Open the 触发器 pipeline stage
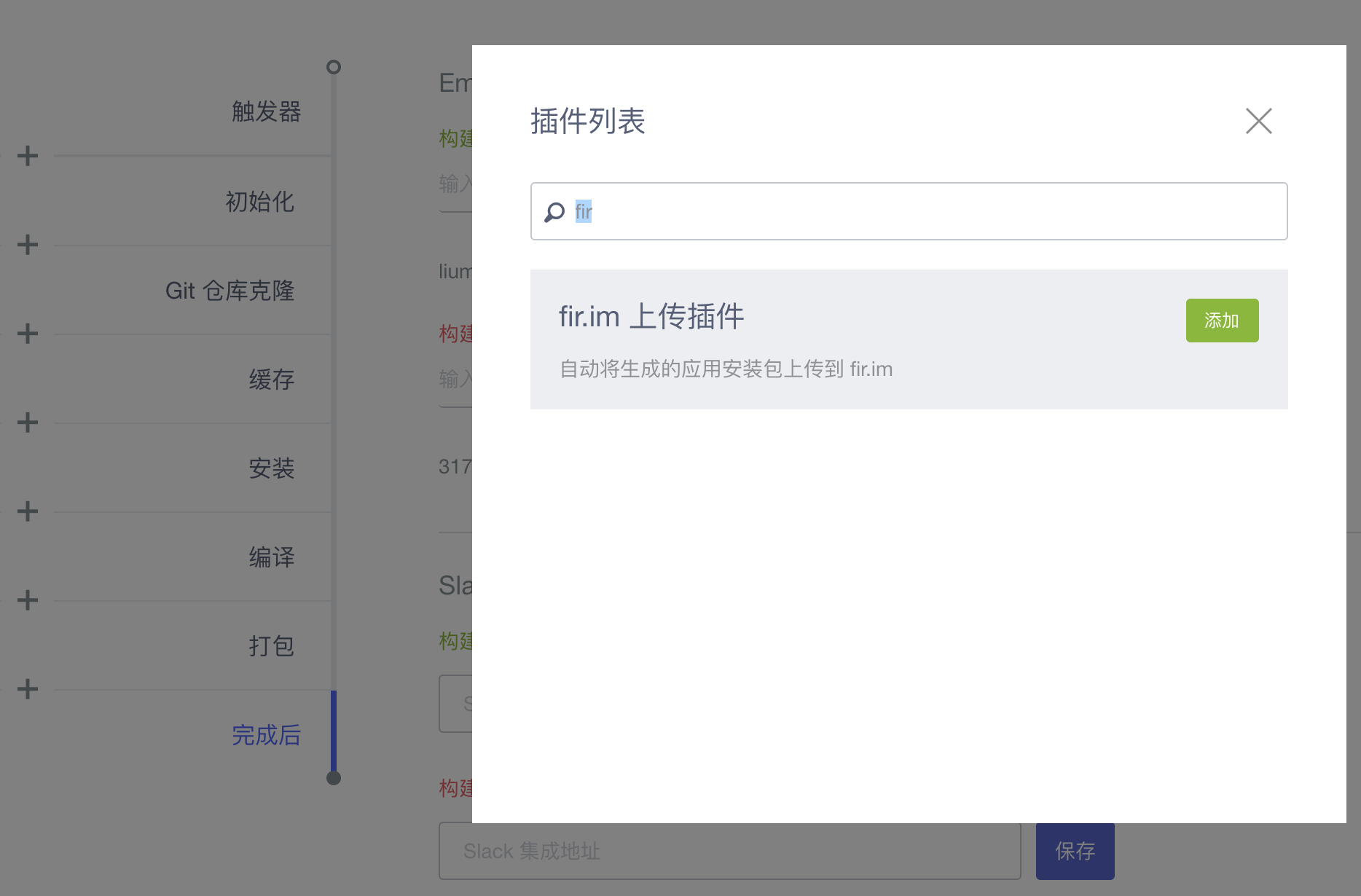The height and width of the screenshot is (896, 1361). coord(266,111)
